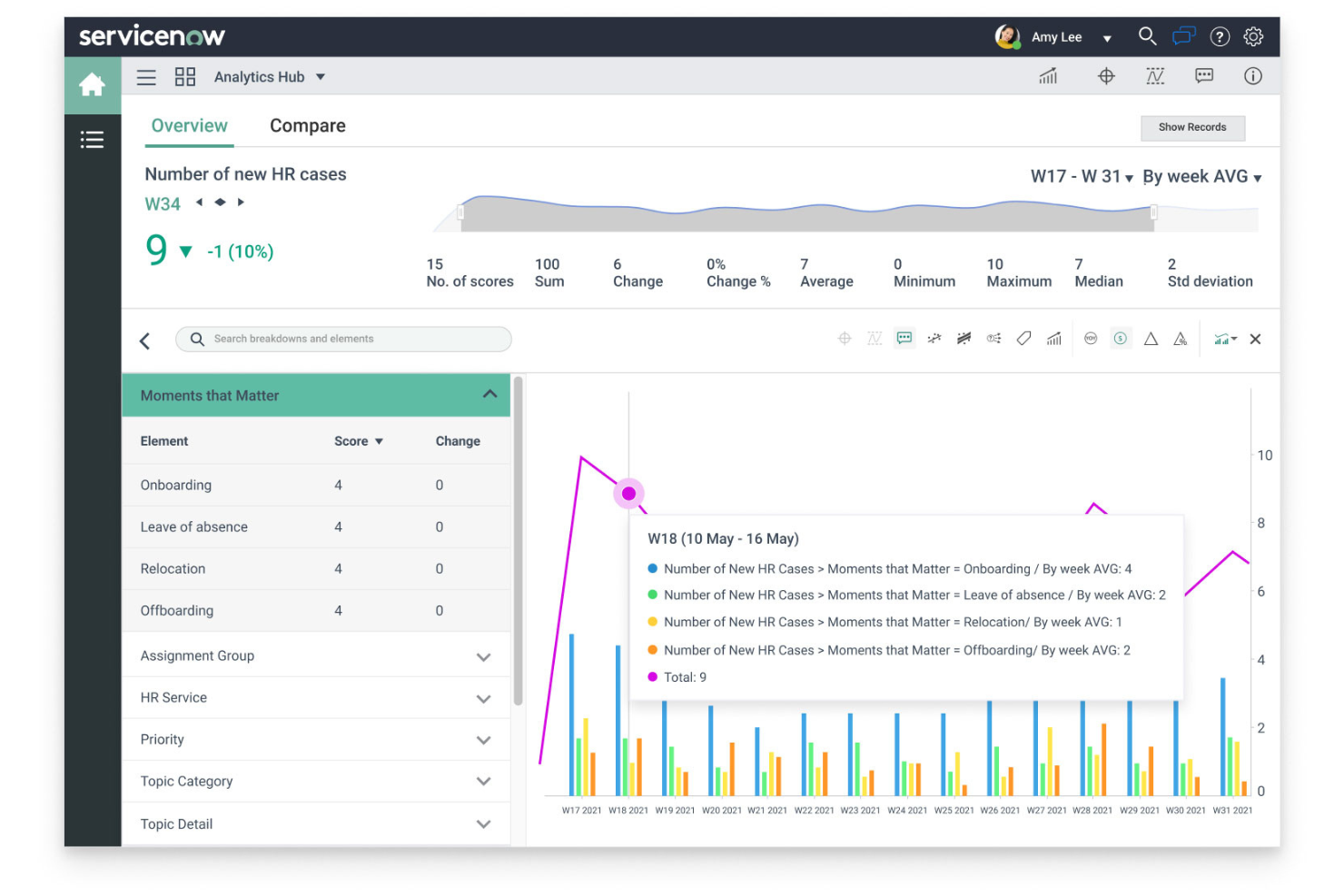Open the search magnifier in the top header

coord(1147,36)
